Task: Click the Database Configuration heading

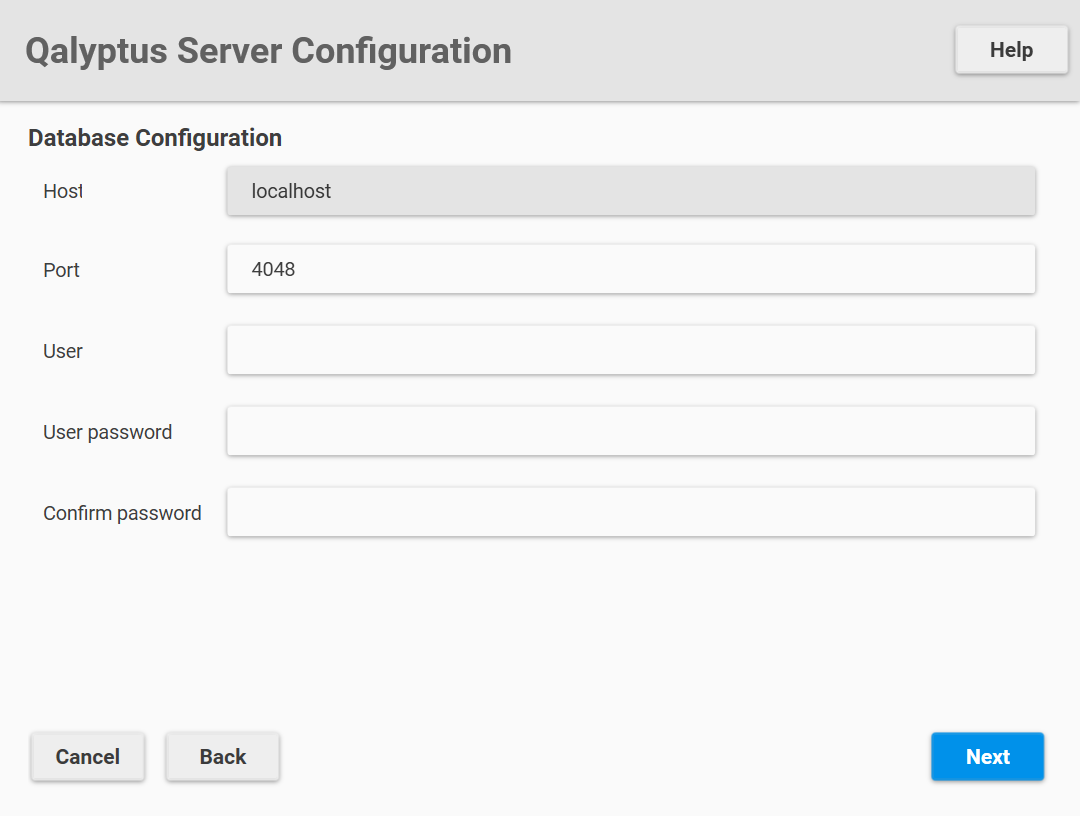Action: coord(154,137)
